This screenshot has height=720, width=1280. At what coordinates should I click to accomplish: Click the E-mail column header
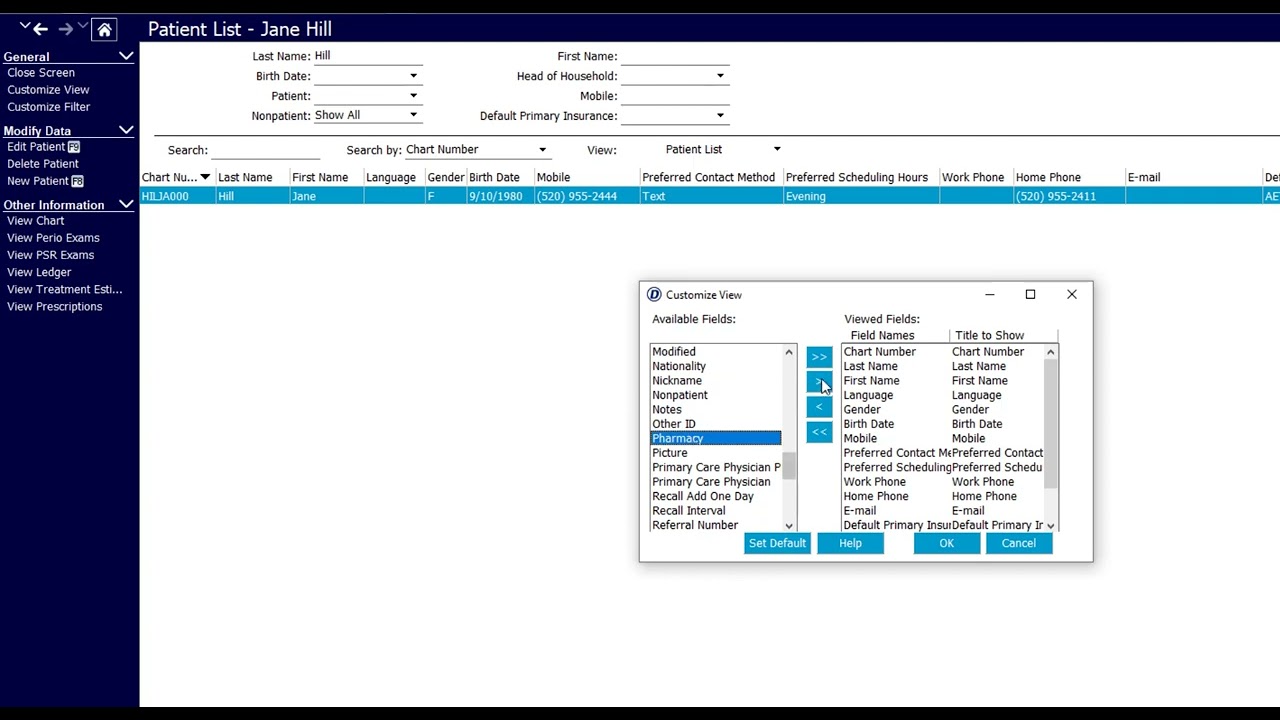1193,177
